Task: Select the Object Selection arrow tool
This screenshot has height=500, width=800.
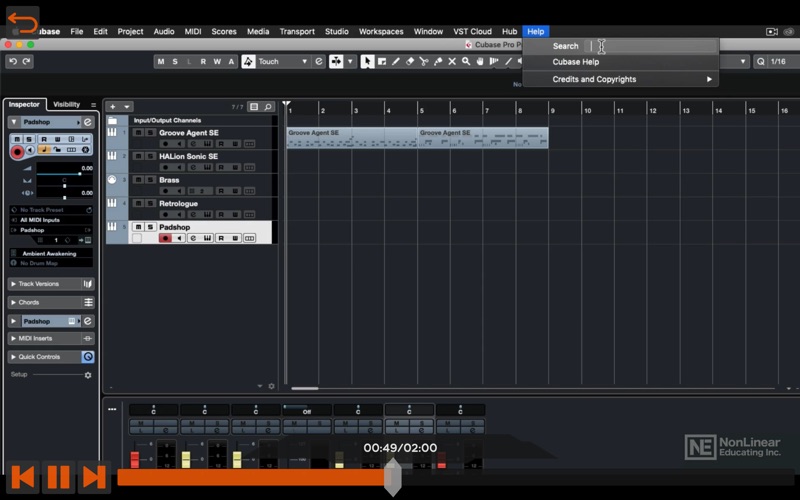Action: (x=367, y=62)
